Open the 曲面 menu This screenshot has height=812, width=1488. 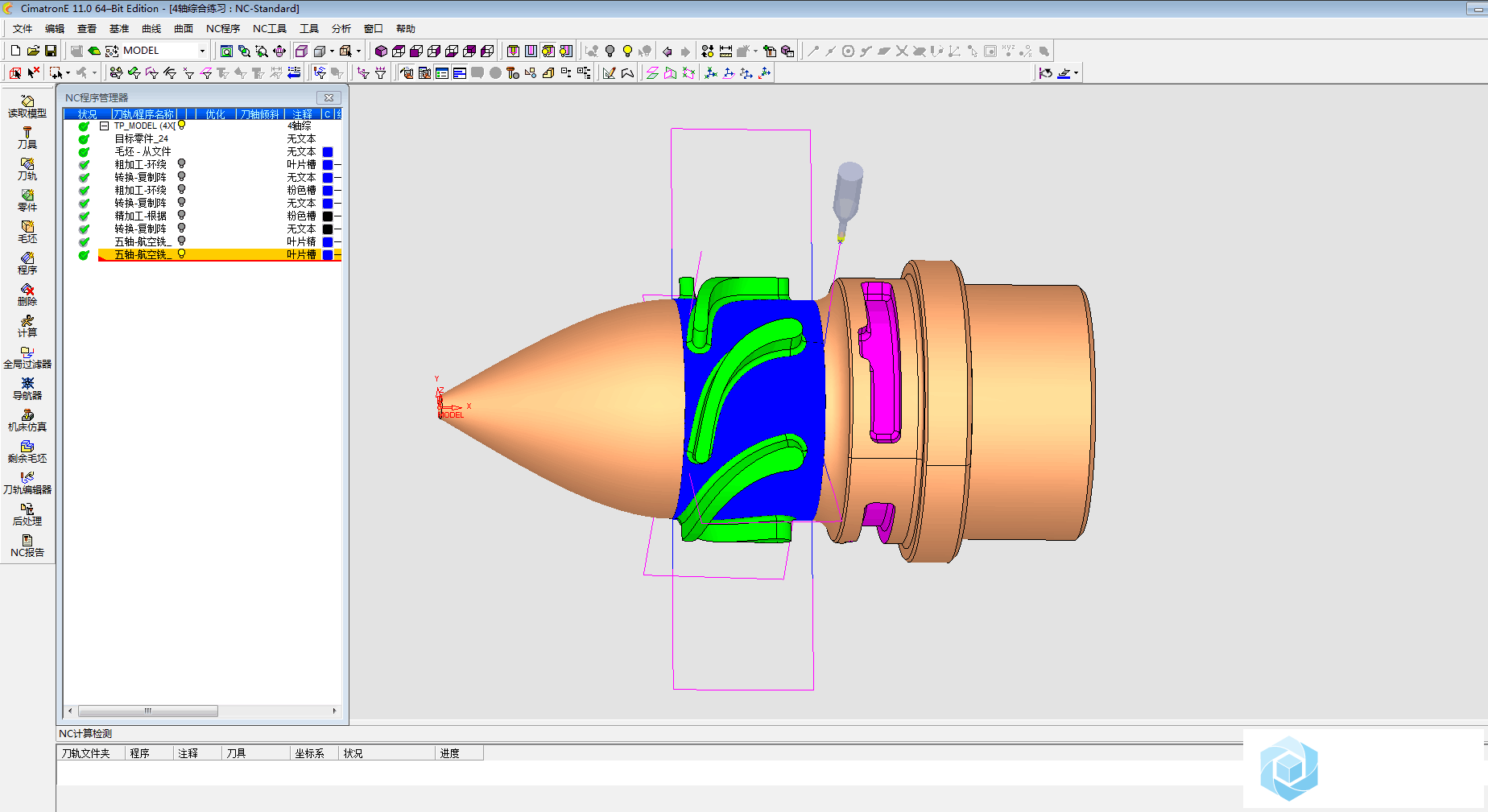[x=184, y=29]
